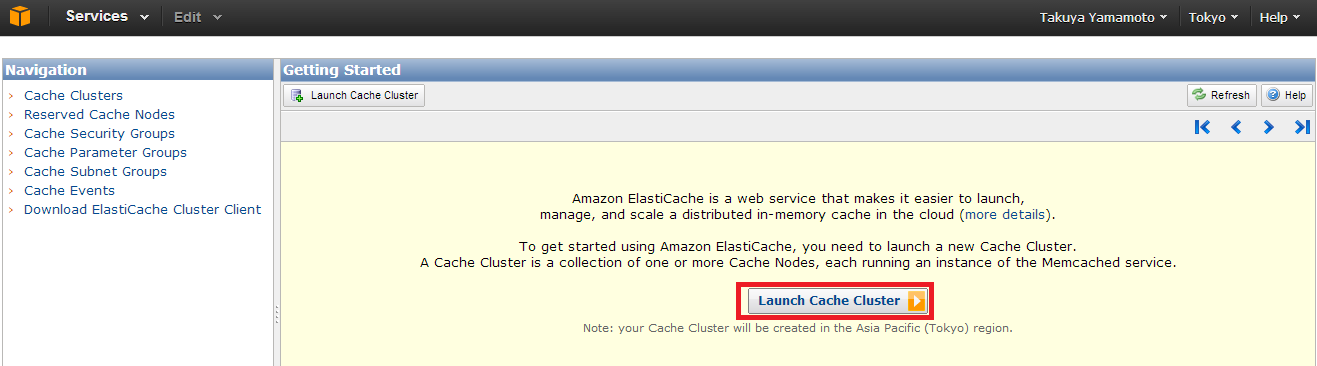Open Cache Parameter Groups link
Image resolution: width=1317 pixels, height=366 pixels.
[105, 153]
